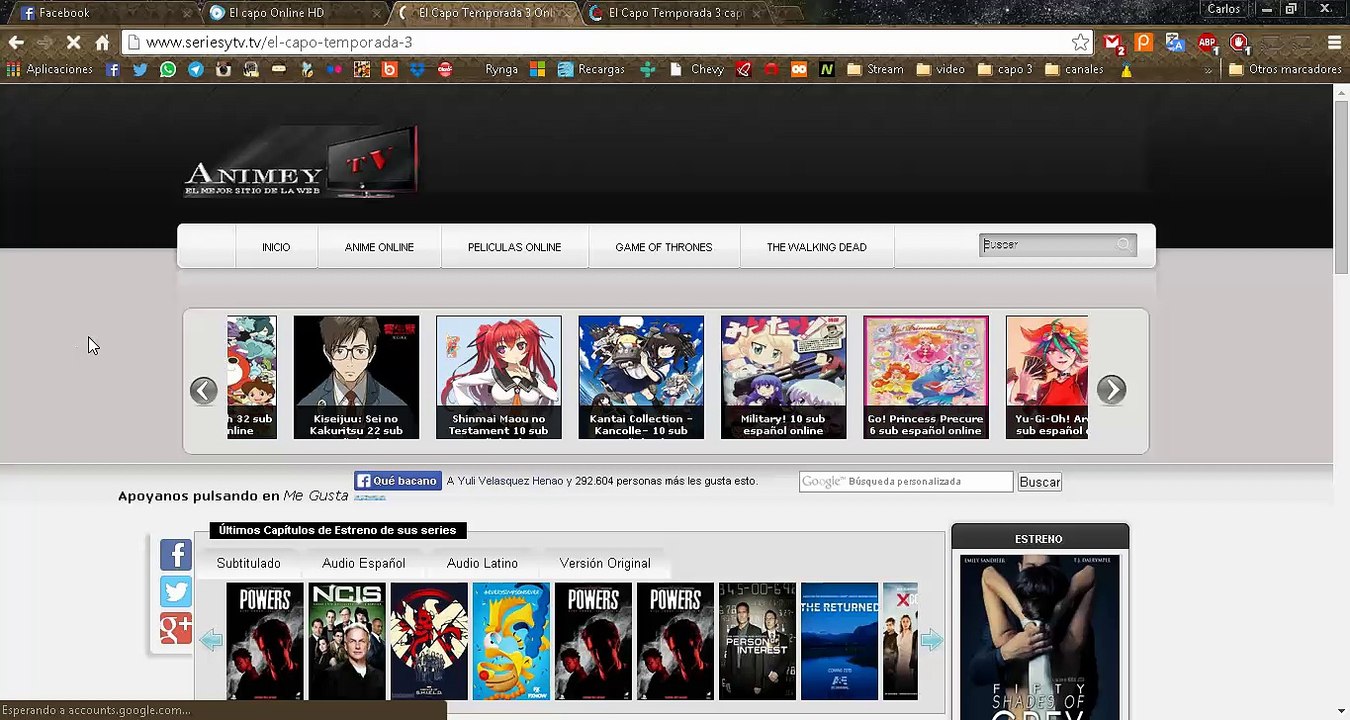Open the capo 3 bookmarks folder
This screenshot has width=1350, height=720.
point(1005,70)
